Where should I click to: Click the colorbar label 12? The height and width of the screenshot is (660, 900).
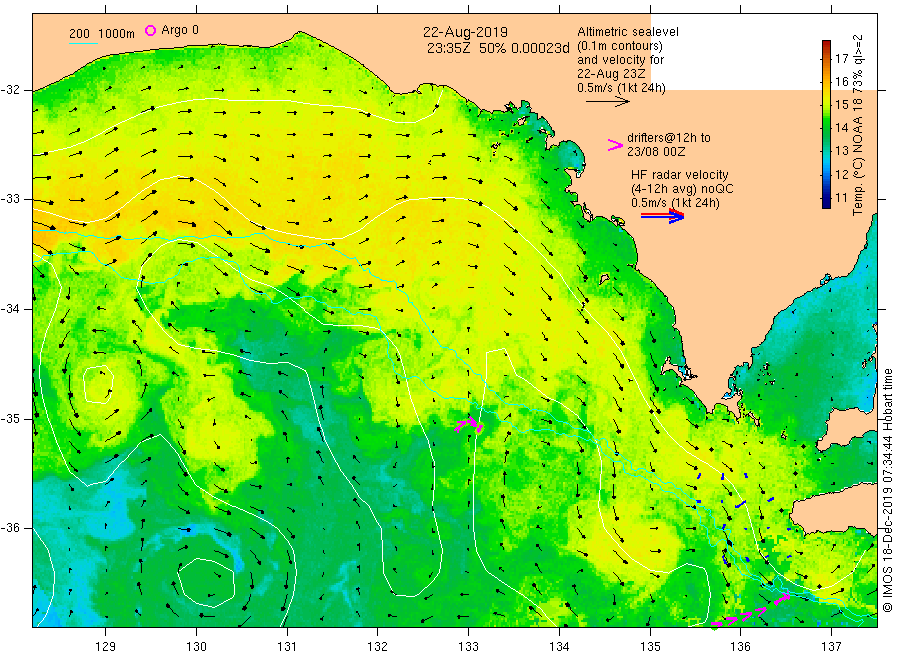tap(841, 174)
